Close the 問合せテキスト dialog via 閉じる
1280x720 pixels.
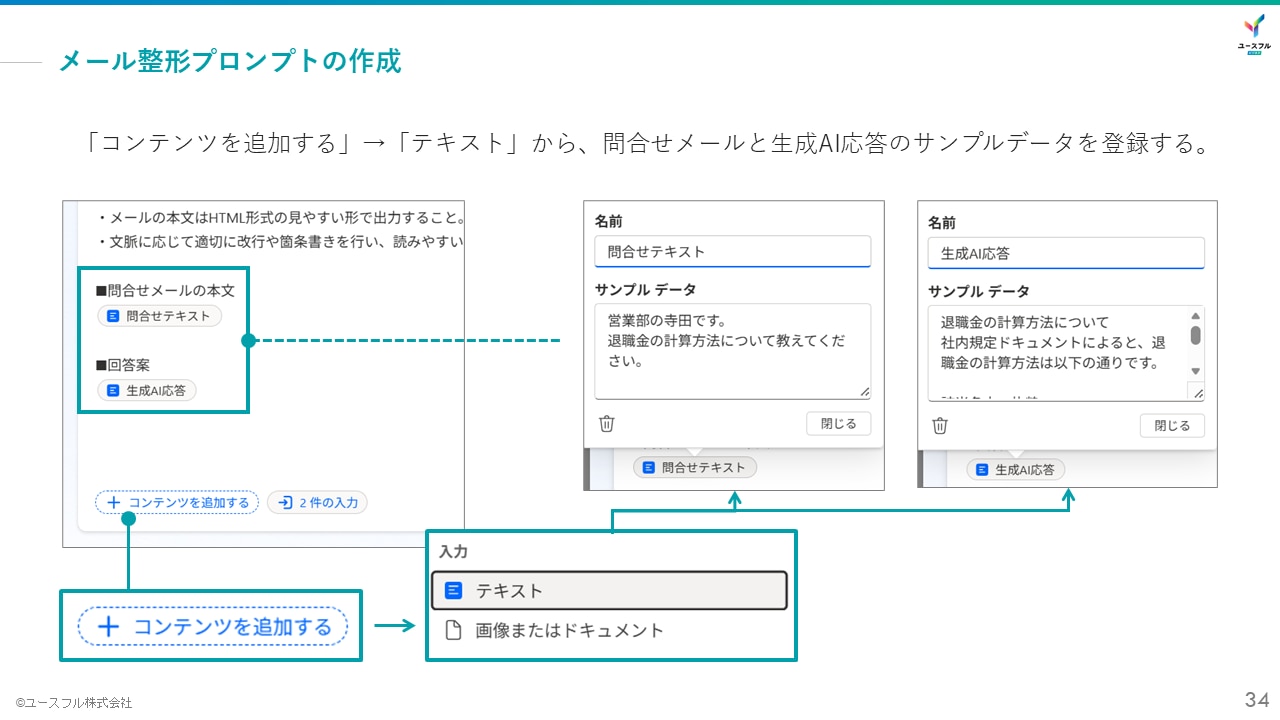coord(838,423)
